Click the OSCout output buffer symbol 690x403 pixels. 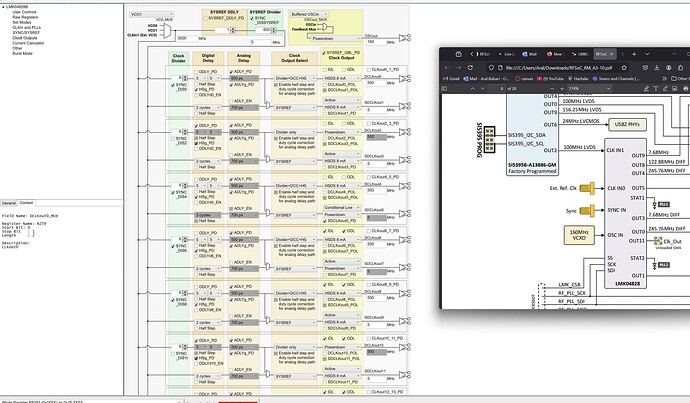pyautogui.click(x=404, y=38)
